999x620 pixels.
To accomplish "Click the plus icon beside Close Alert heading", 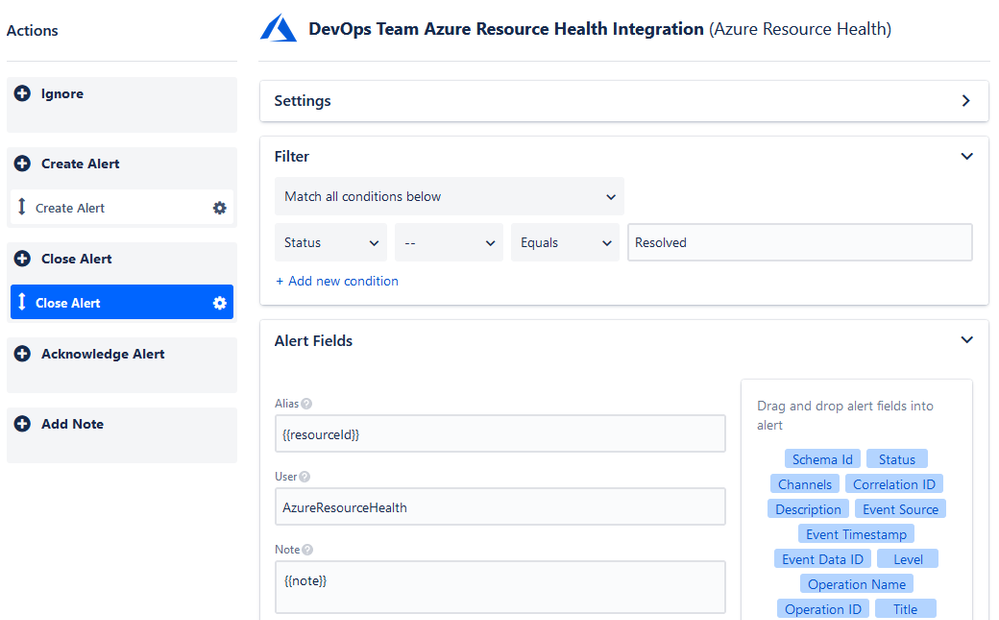I will 22,259.
